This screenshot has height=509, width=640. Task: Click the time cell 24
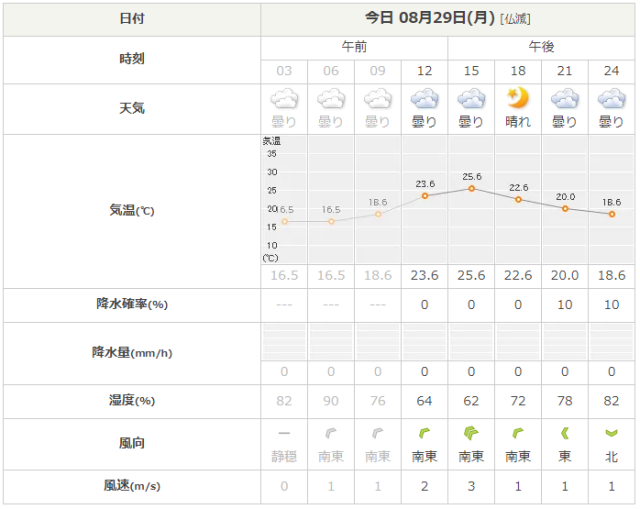tap(611, 71)
